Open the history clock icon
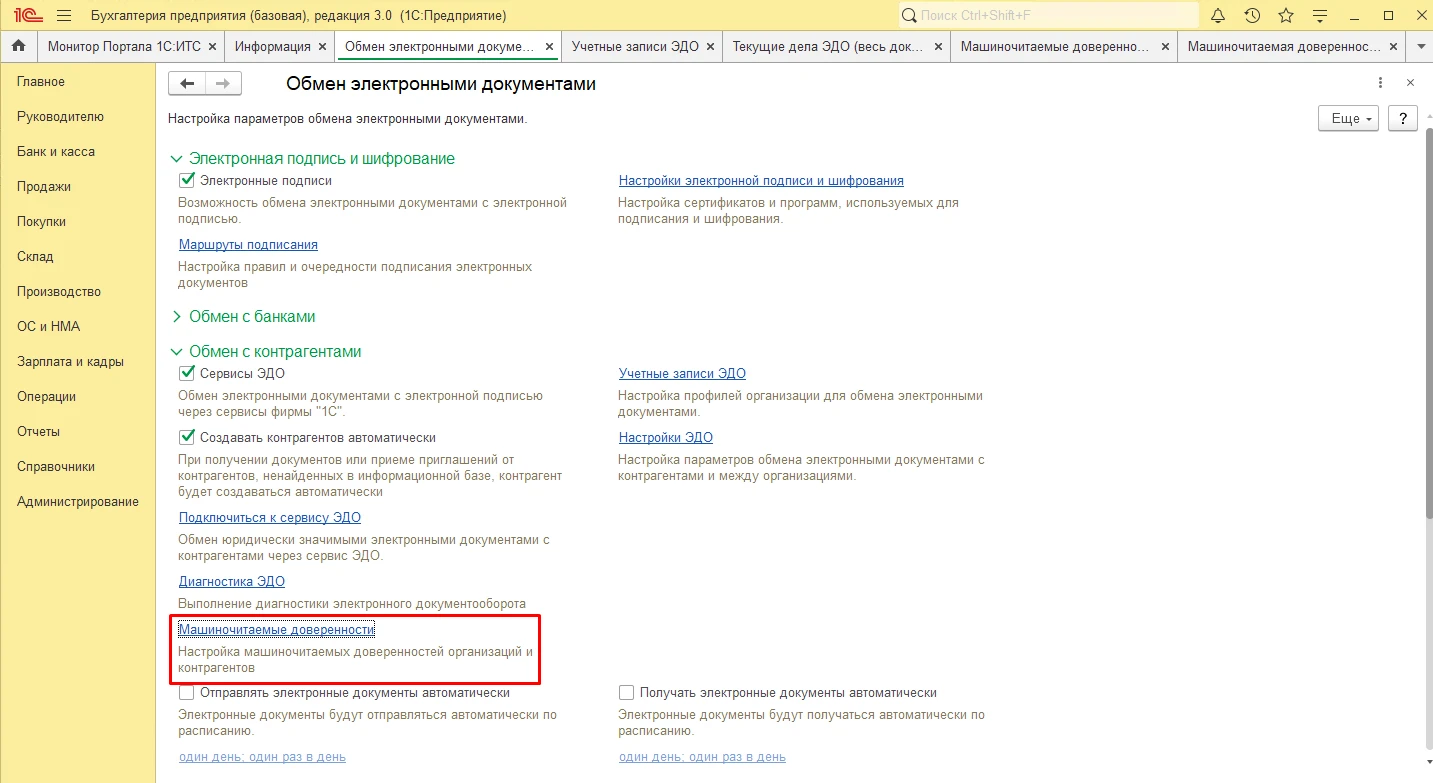Viewport: 1433px width, 783px height. (1252, 16)
